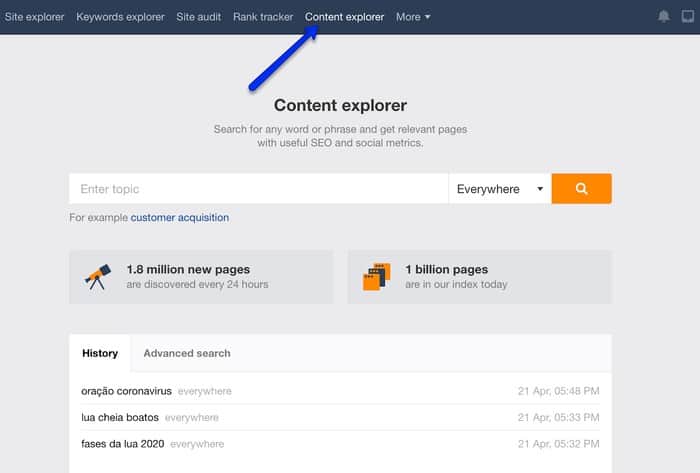
Task: Click the Content explorer page heading
Action: click(x=340, y=105)
